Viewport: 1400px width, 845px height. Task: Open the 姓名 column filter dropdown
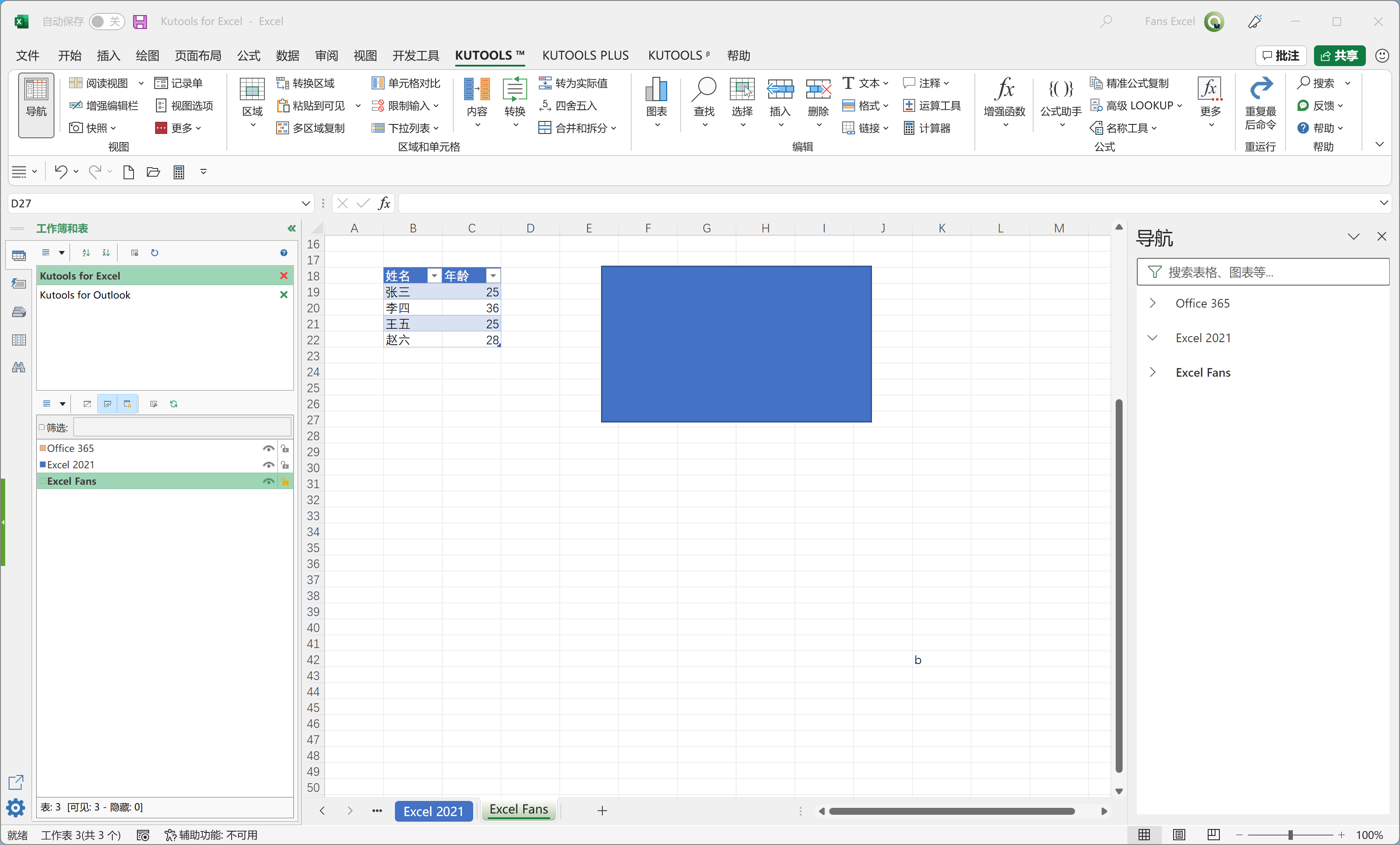click(x=435, y=276)
